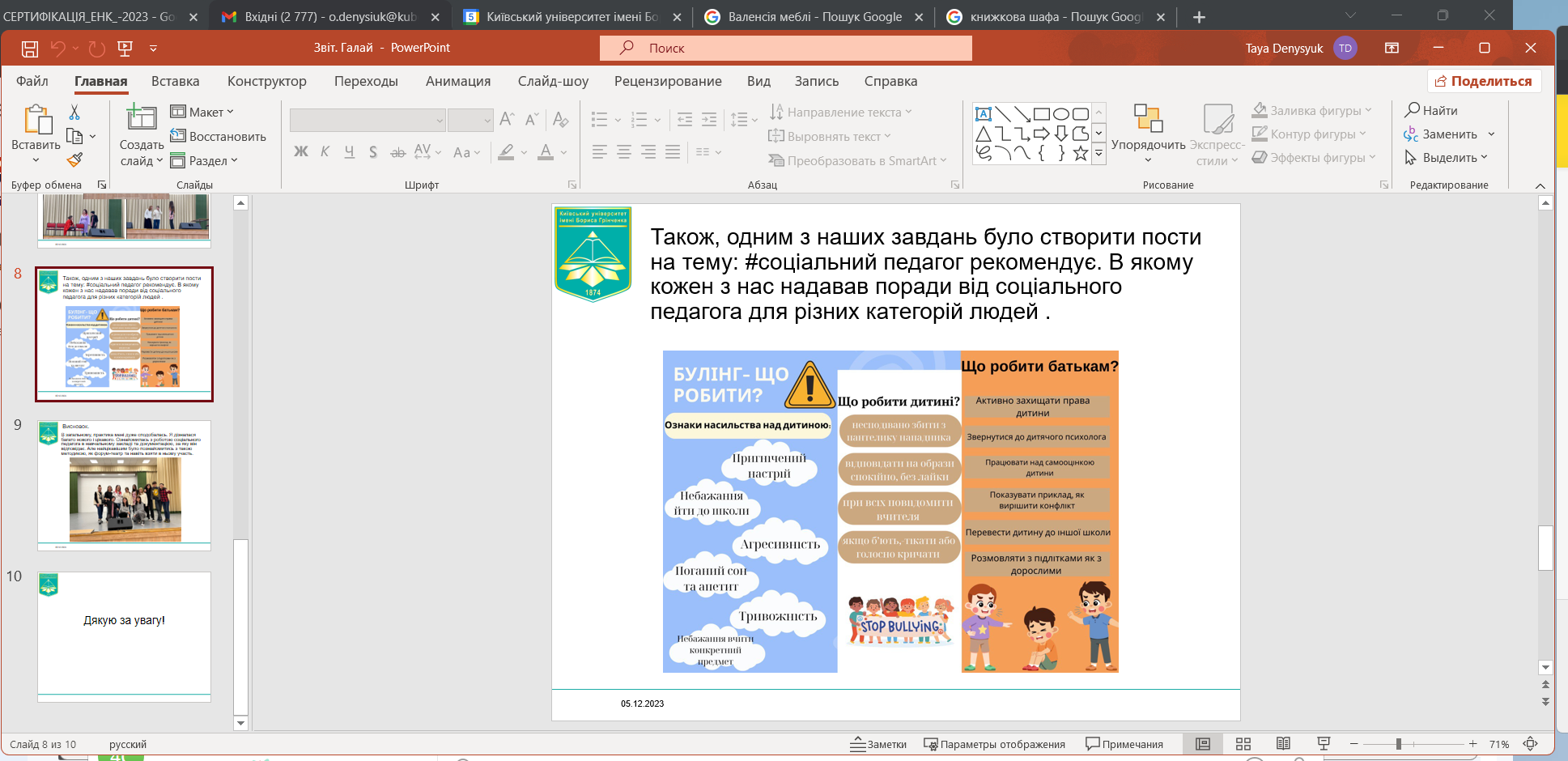Switch to the Анимация ribbon tab
Viewport: 1568px width, 761px height.
pyautogui.click(x=458, y=81)
